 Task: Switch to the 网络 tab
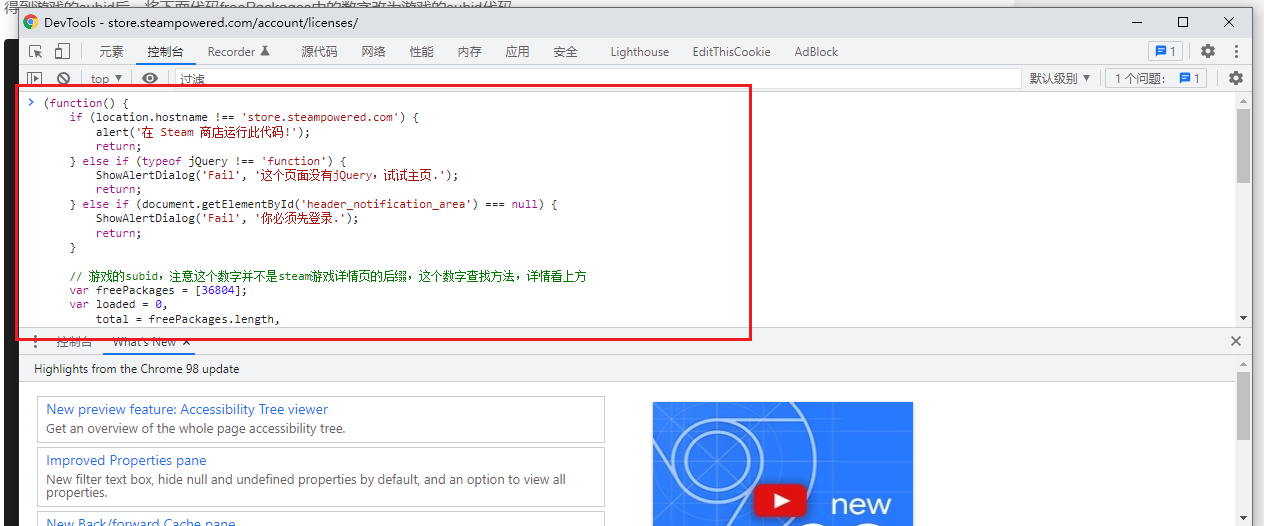[x=373, y=52]
